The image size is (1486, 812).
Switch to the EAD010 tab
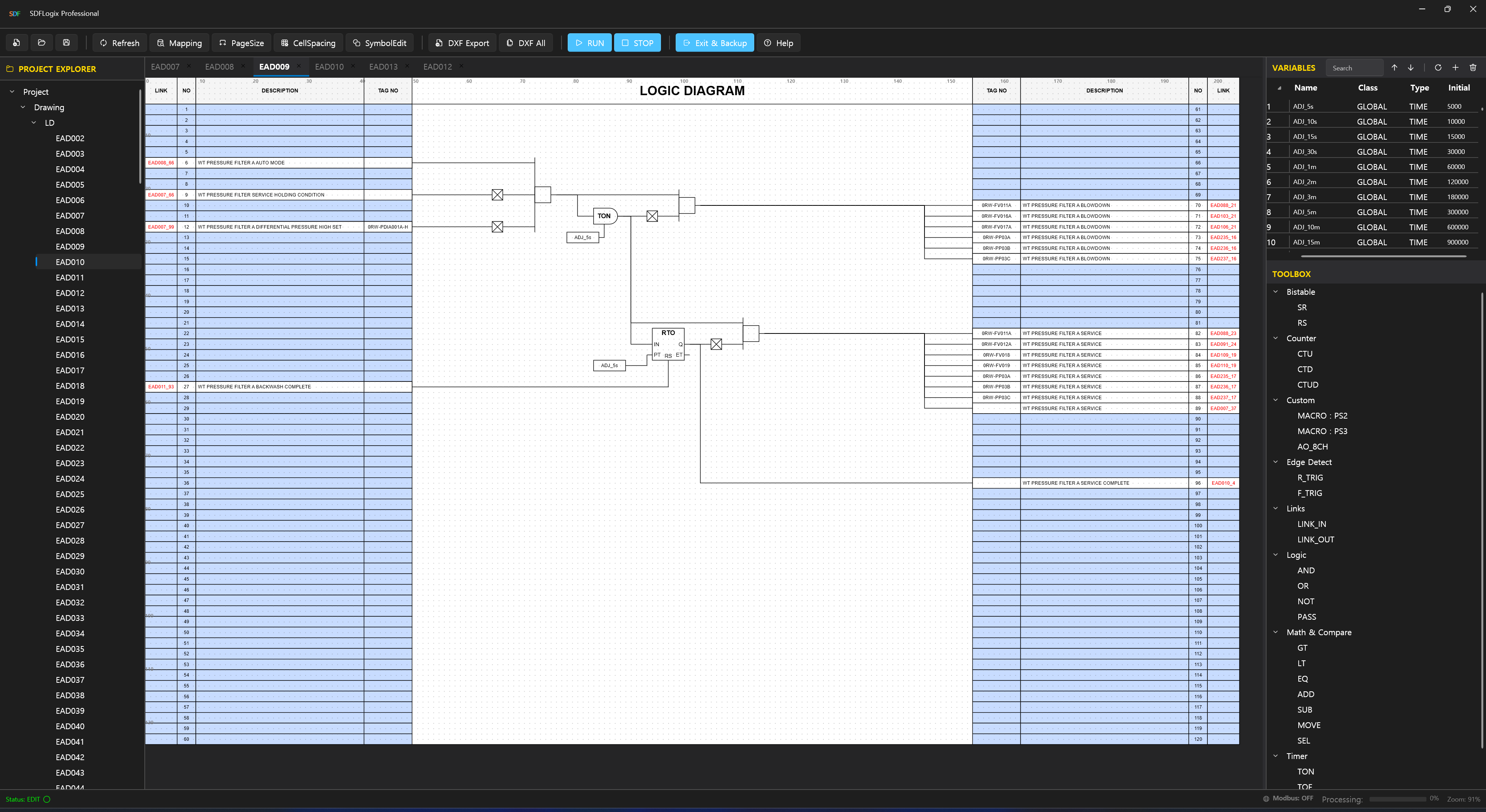329,67
